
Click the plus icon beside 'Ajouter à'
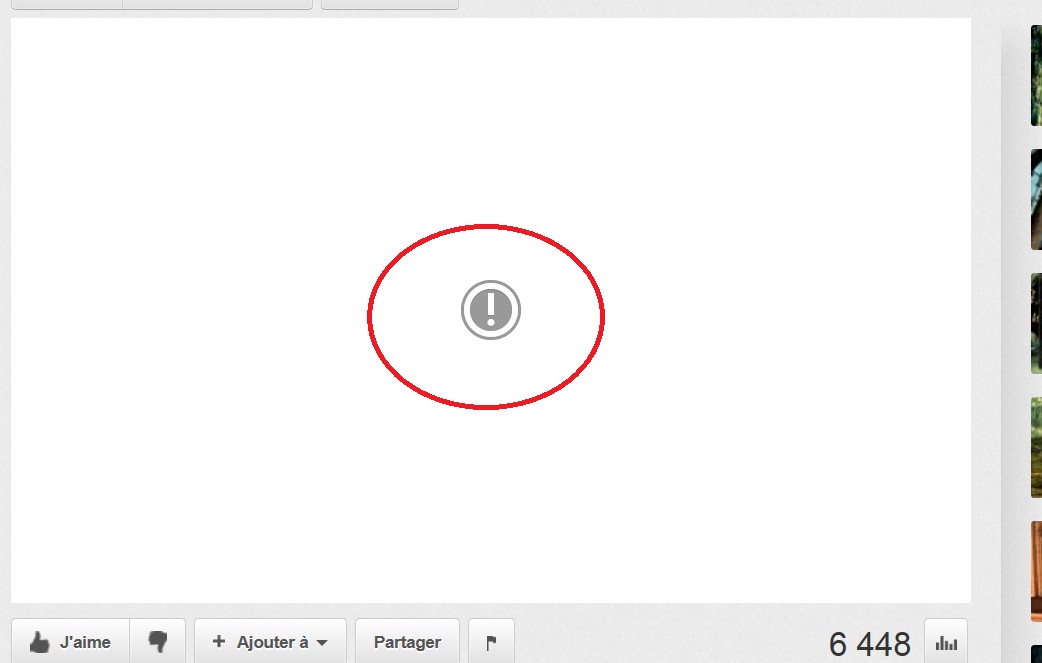pos(219,642)
